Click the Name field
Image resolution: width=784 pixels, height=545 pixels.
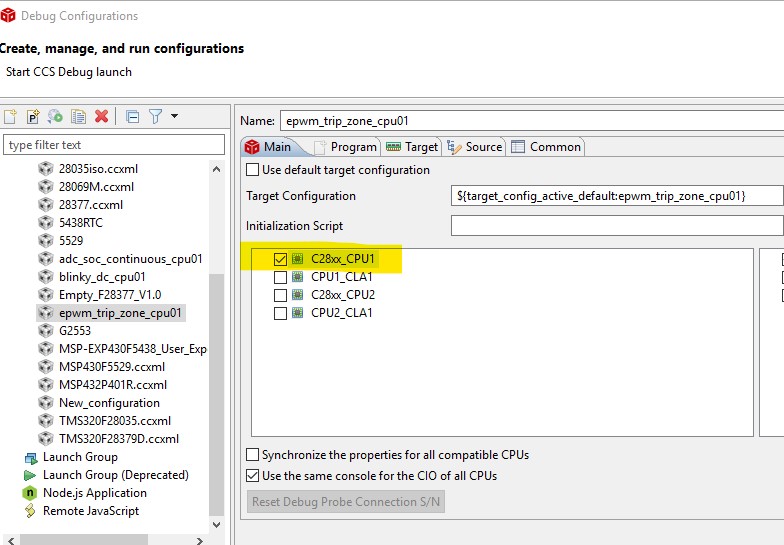click(x=532, y=121)
